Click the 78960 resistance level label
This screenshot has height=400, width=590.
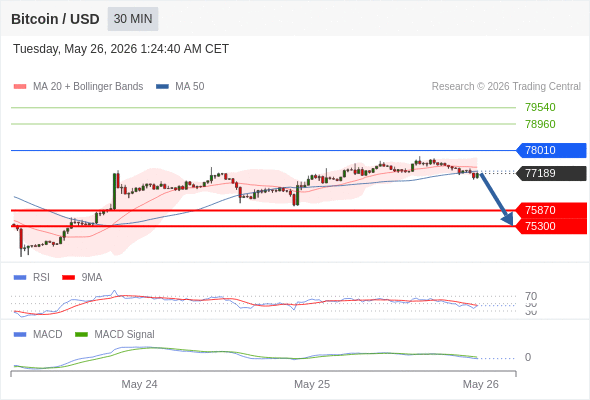pos(540,124)
